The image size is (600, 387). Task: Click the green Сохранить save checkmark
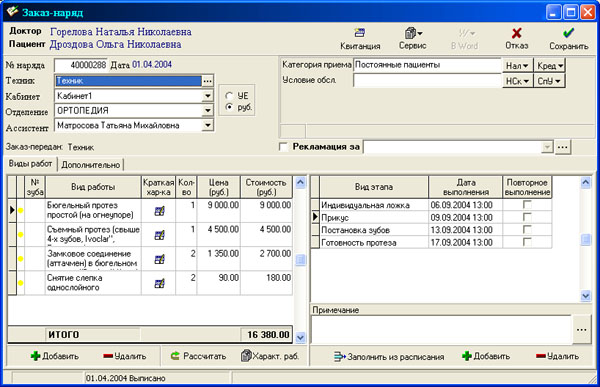(x=568, y=33)
